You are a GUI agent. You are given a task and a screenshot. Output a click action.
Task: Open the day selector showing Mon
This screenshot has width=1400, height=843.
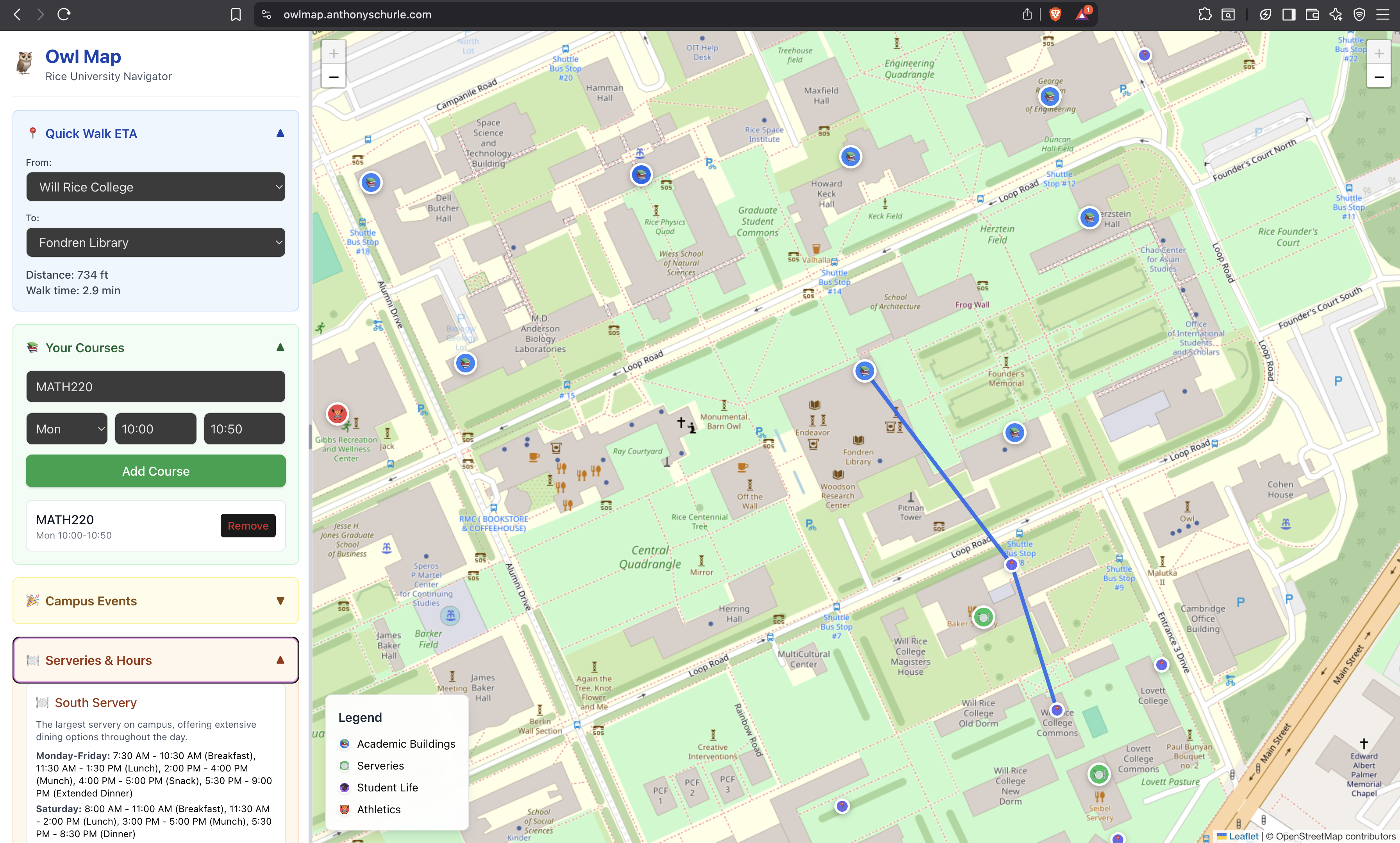click(x=67, y=429)
